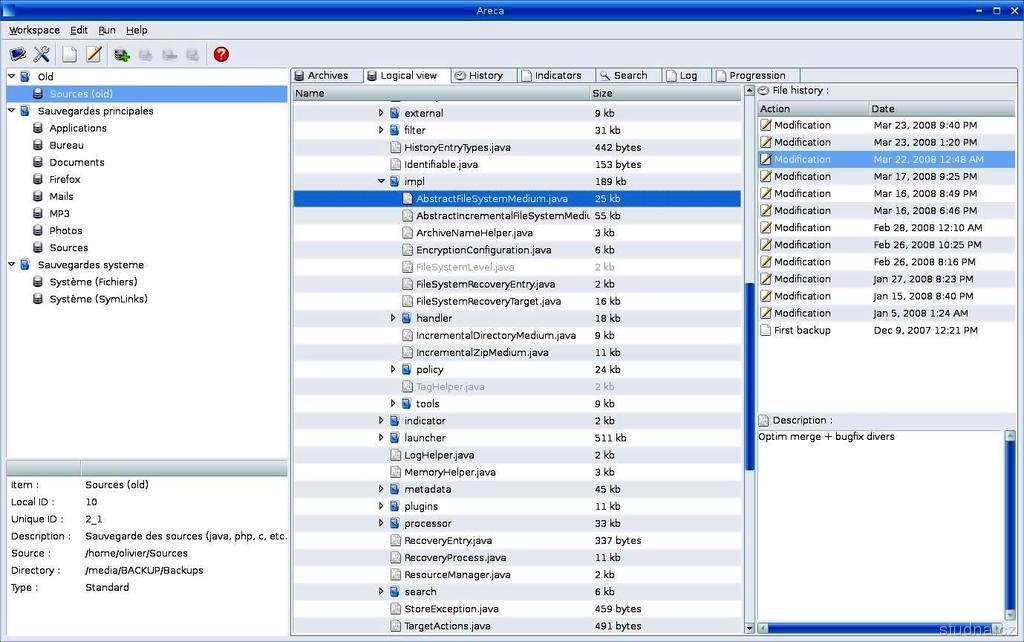Viewport: 1024px width, 642px height.
Task: Click the Description text area
Action: [x=880, y=520]
